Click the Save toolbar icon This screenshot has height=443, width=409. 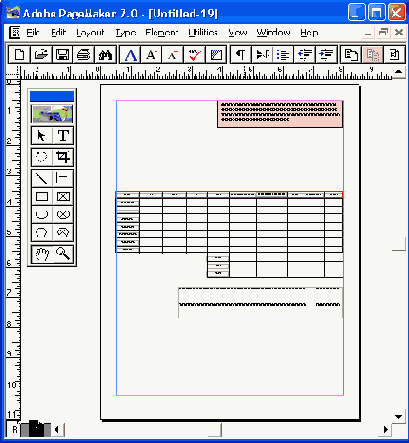(x=62, y=54)
